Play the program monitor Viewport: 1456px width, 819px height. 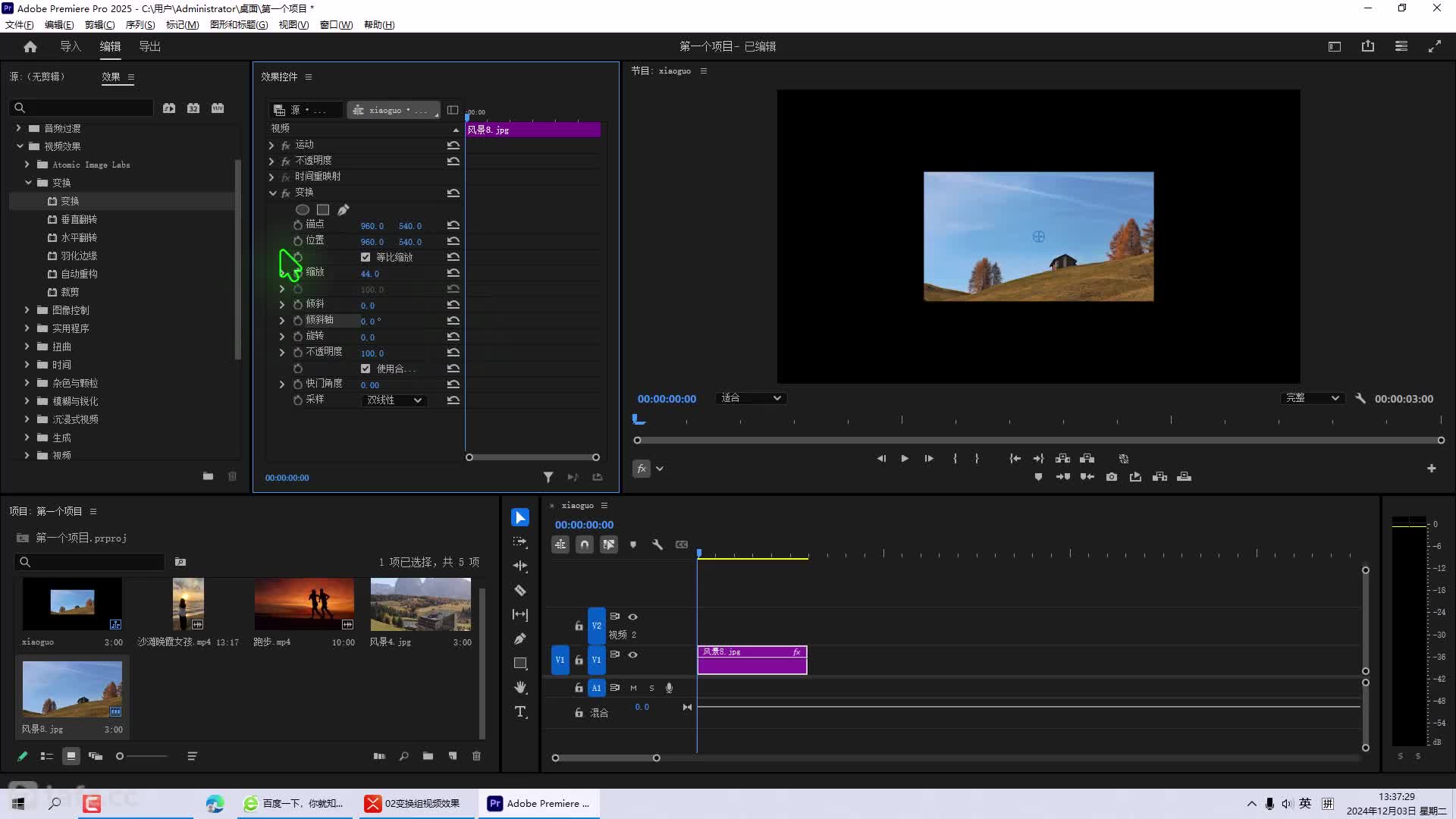905,459
